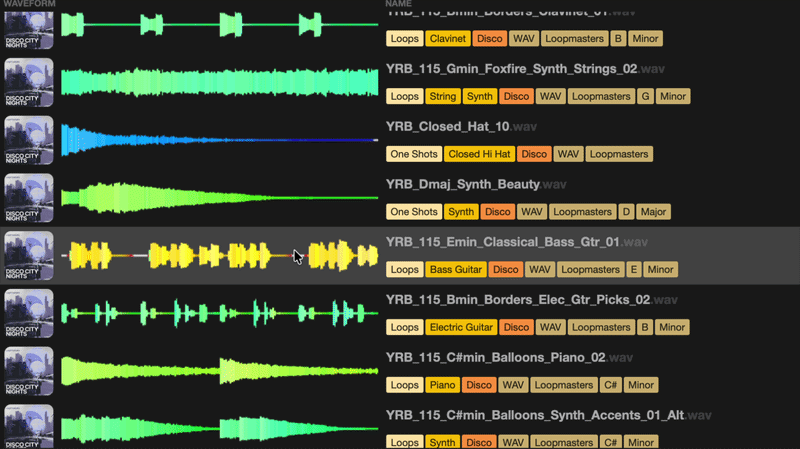Click the album thumbnail for Emin_Classical_Bass_Gtr_01
The width and height of the screenshot is (800, 449).
point(29,255)
